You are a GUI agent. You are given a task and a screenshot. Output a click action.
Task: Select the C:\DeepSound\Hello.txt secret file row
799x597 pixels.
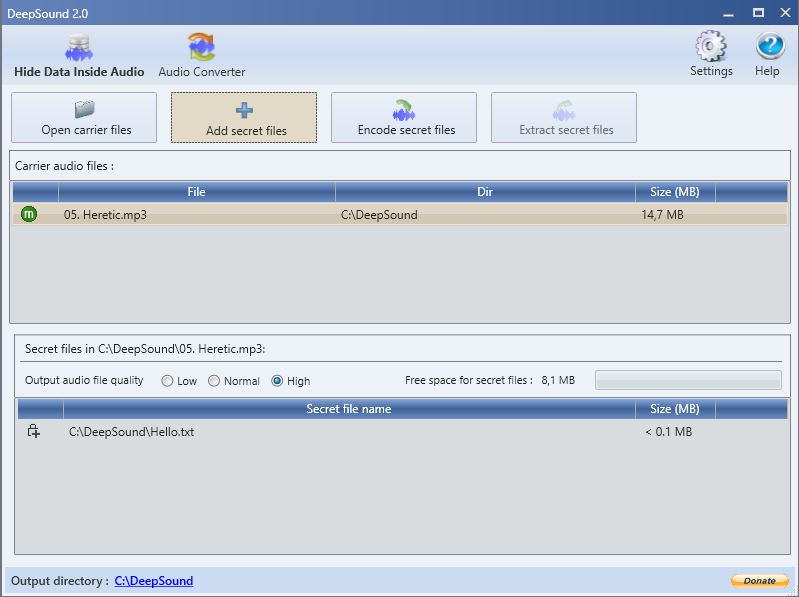(x=300, y=432)
